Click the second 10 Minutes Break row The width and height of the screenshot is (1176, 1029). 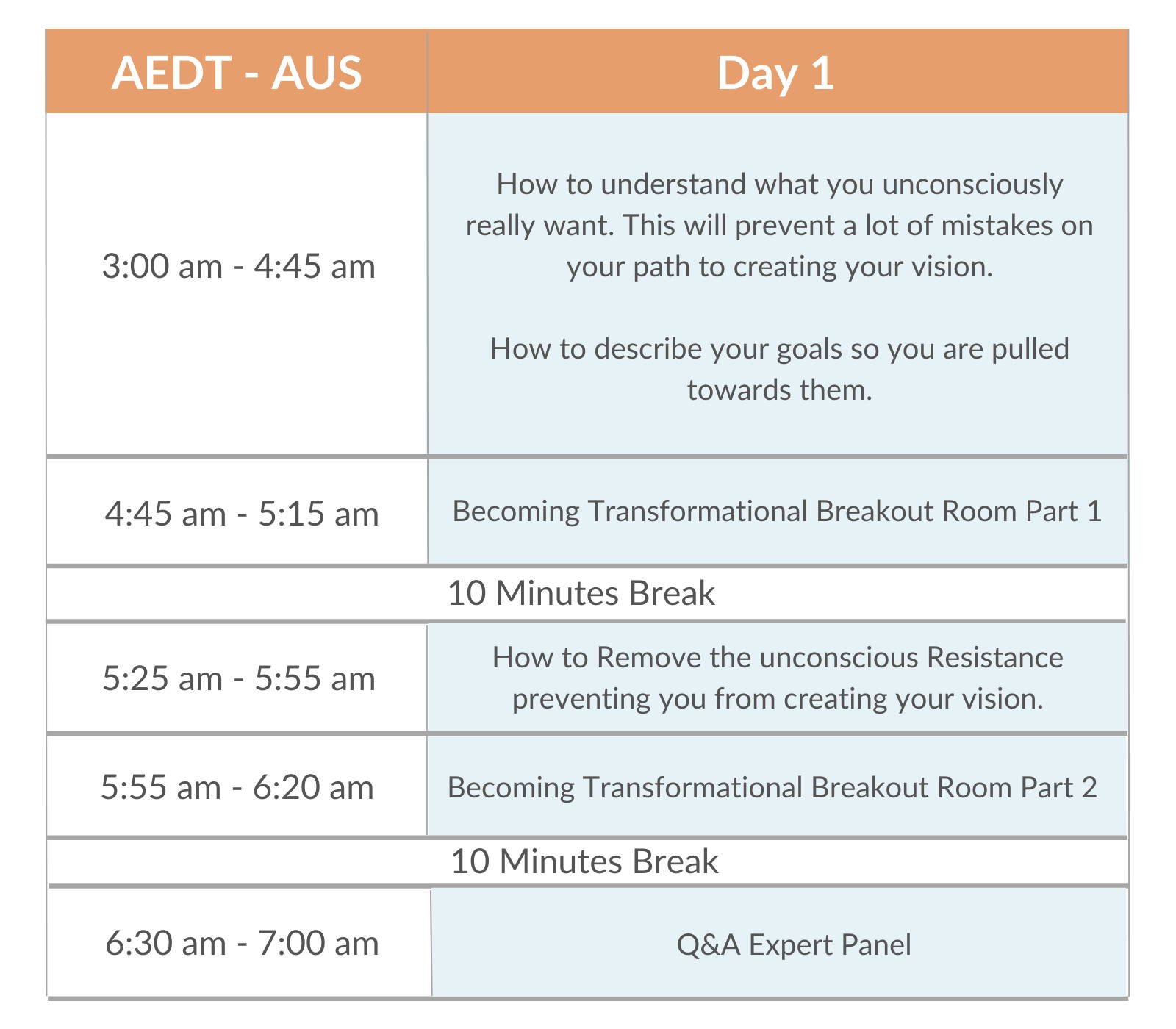[x=587, y=861]
